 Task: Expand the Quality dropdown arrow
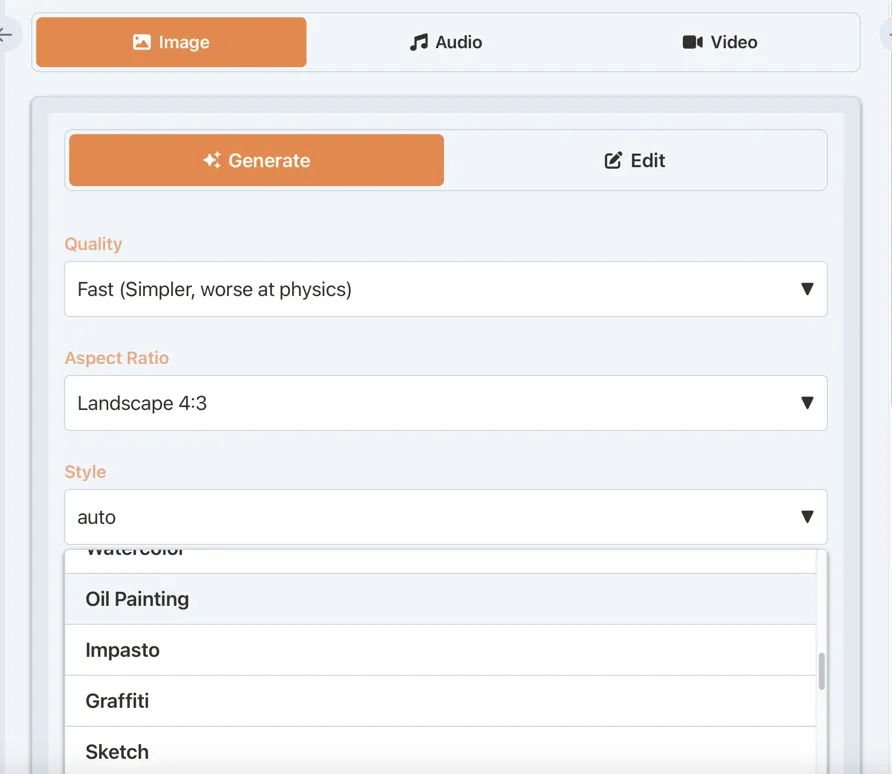point(807,290)
